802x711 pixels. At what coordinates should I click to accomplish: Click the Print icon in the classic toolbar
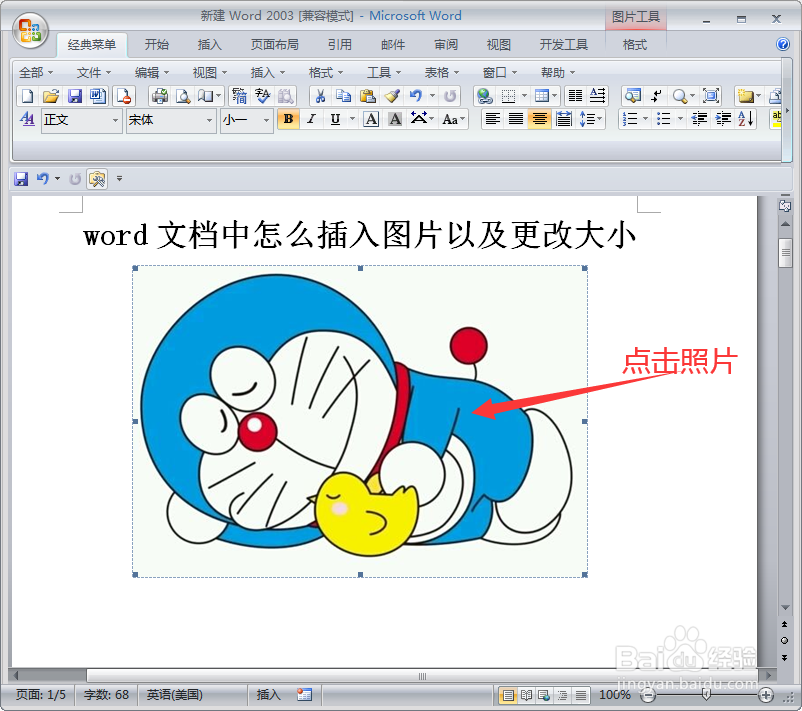point(160,96)
